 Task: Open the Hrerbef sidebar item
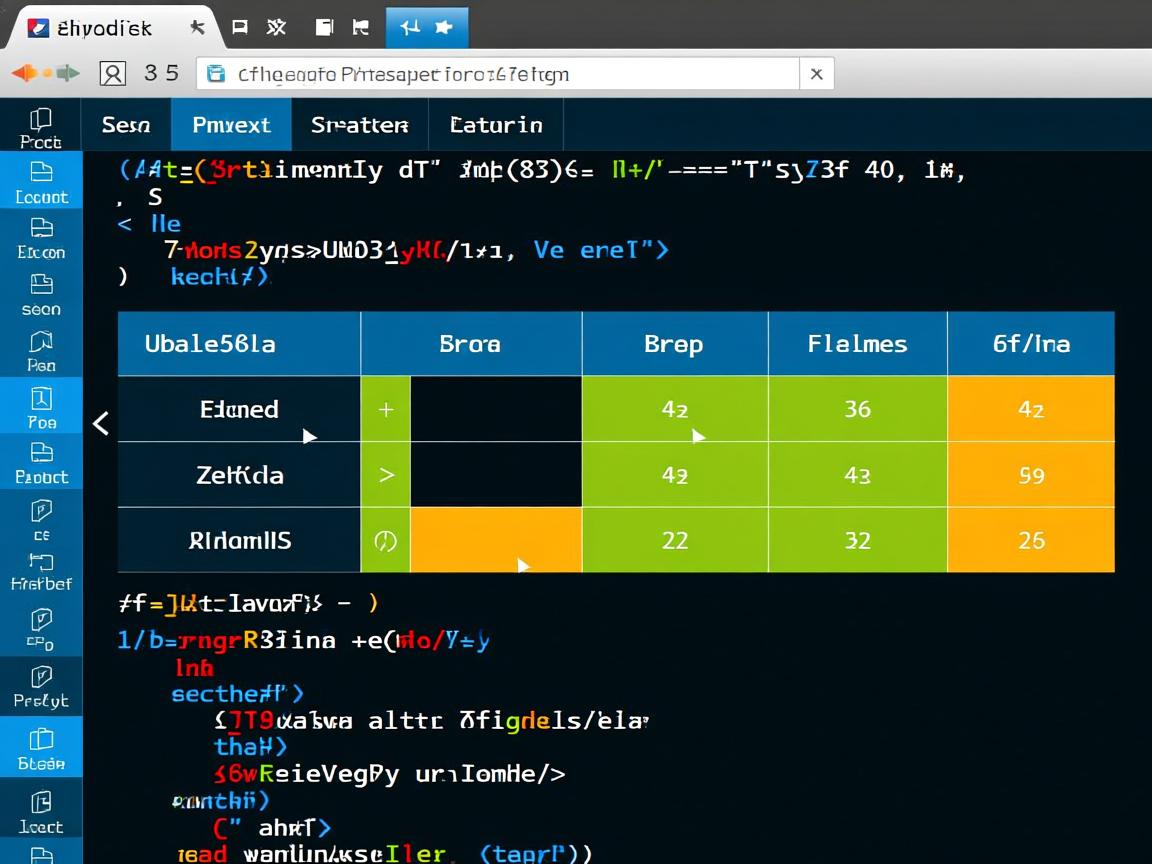click(x=40, y=570)
